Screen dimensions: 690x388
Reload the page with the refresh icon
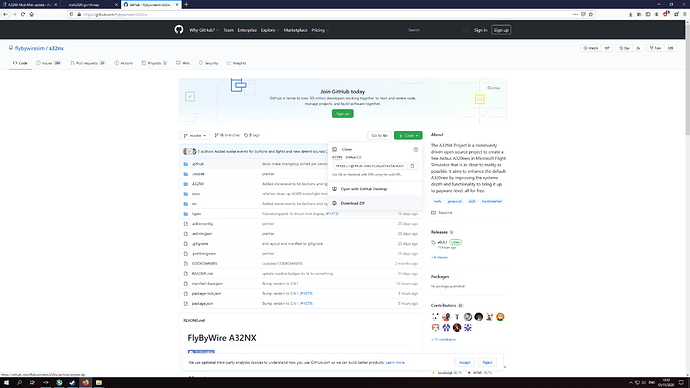tap(23, 14)
